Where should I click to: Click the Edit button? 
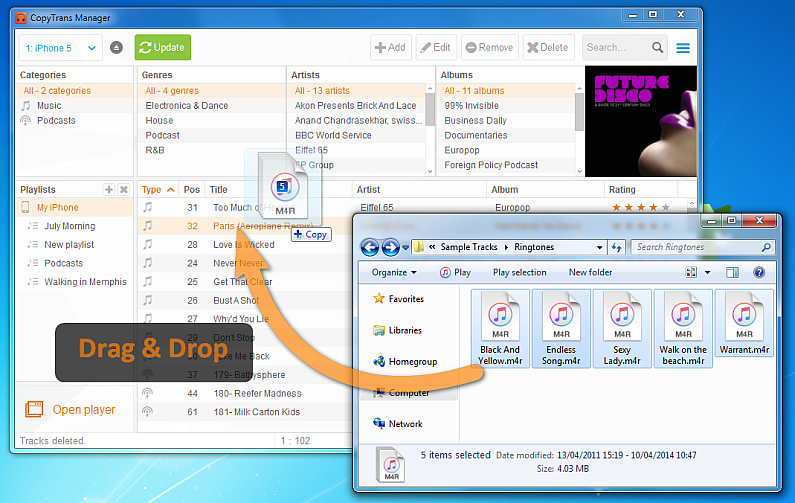coord(436,48)
